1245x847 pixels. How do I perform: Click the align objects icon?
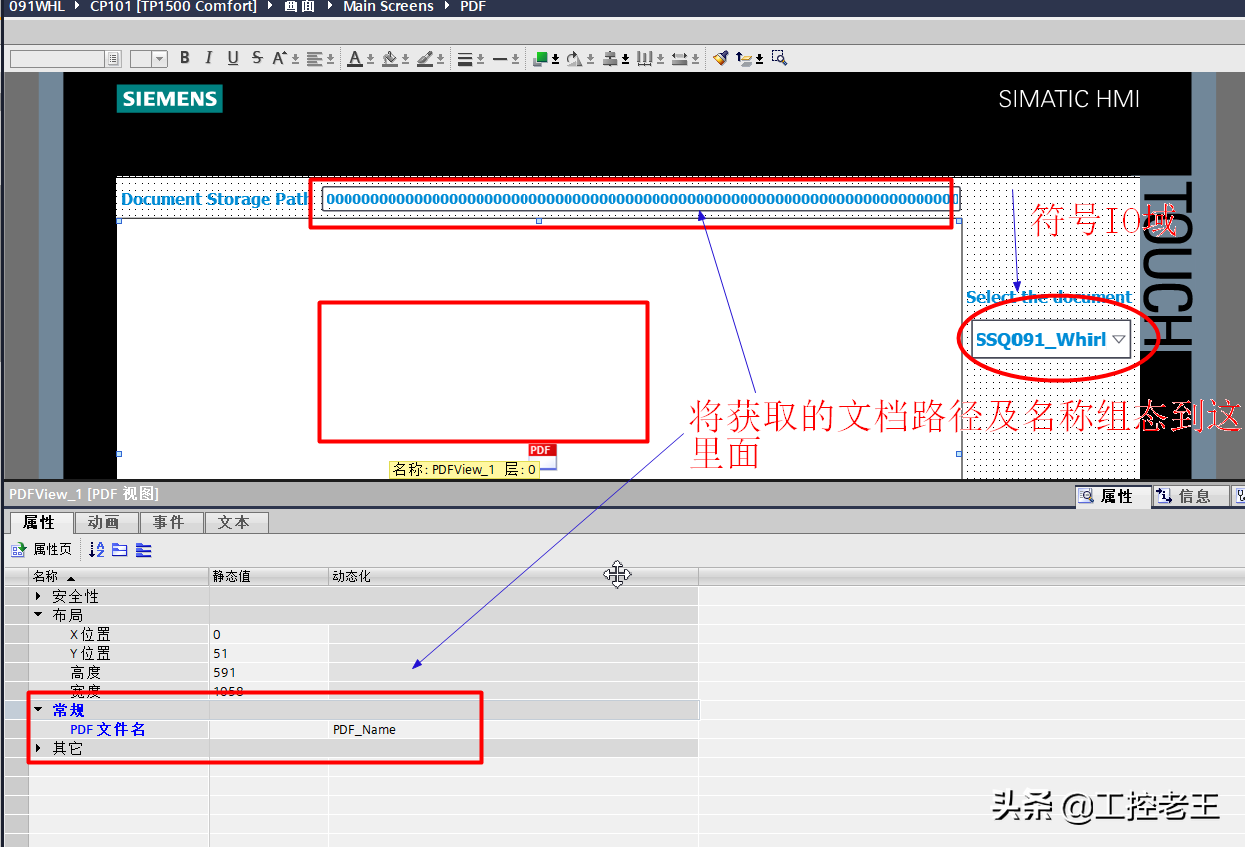pos(610,58)
